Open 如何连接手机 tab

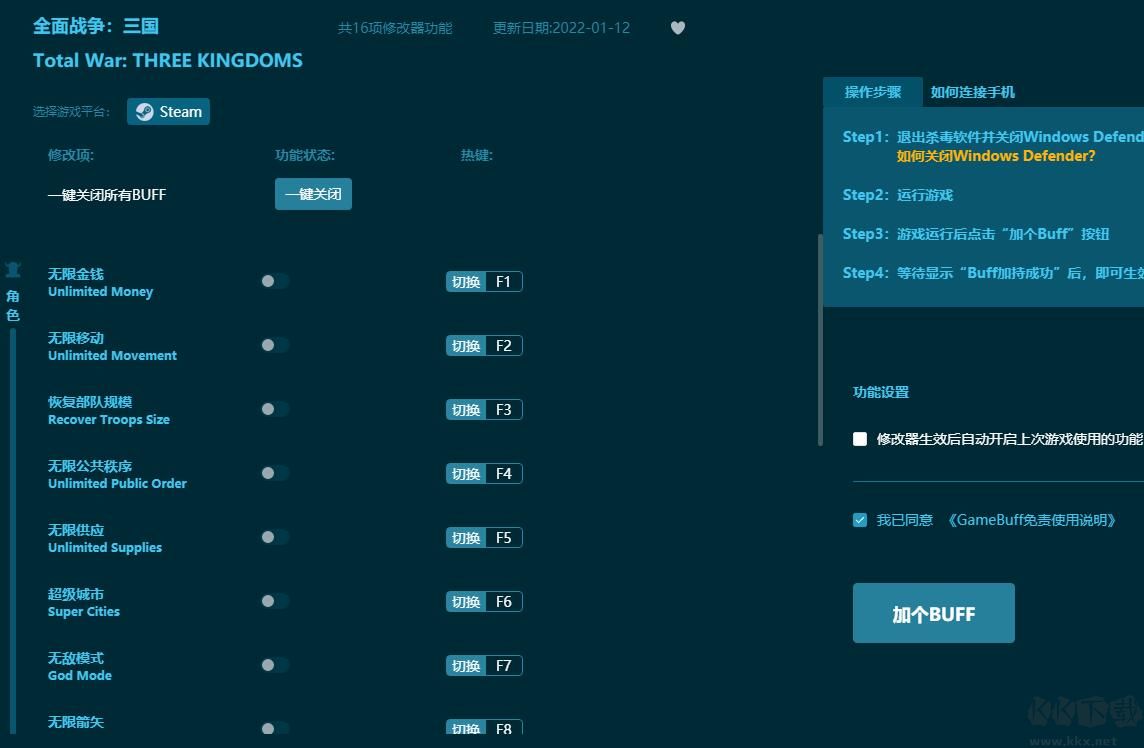tap(973, 92)
